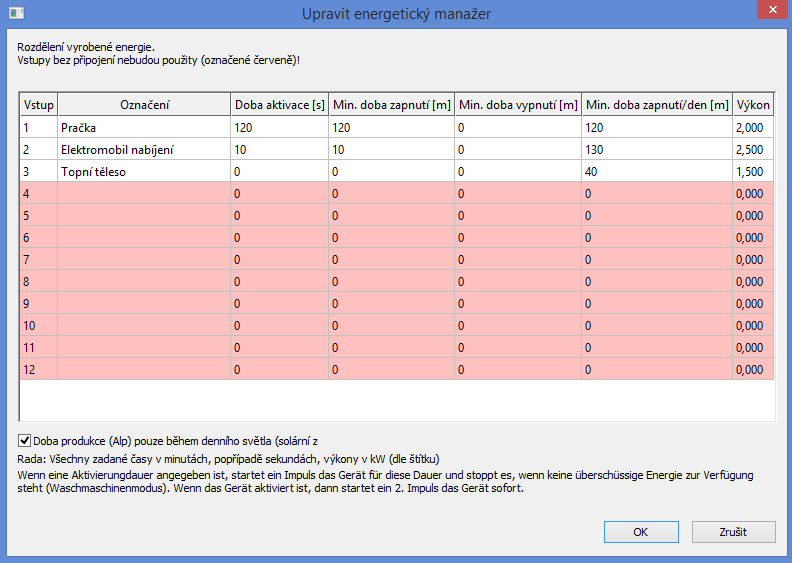Image resolution: width=792 pixels, height=563 pixels.
Task: Edit activation time of Elektromobil nabíjení
Action: coord(279,150)
